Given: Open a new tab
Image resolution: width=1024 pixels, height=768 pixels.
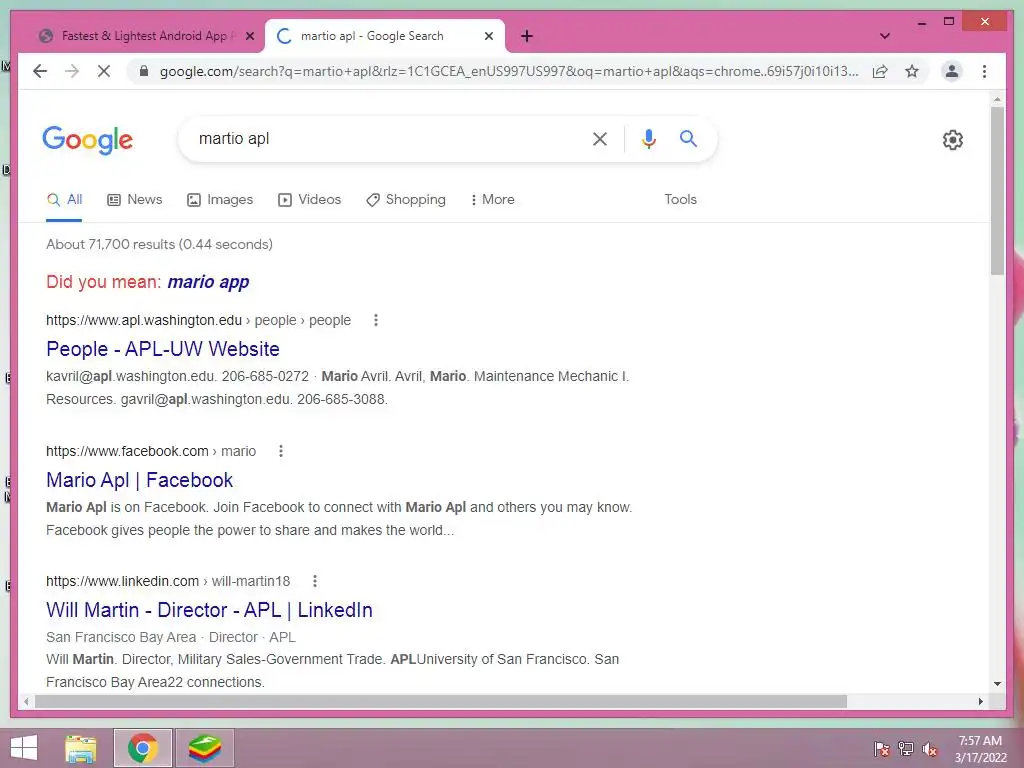Looking at the screenshot, I should [527, 36].
